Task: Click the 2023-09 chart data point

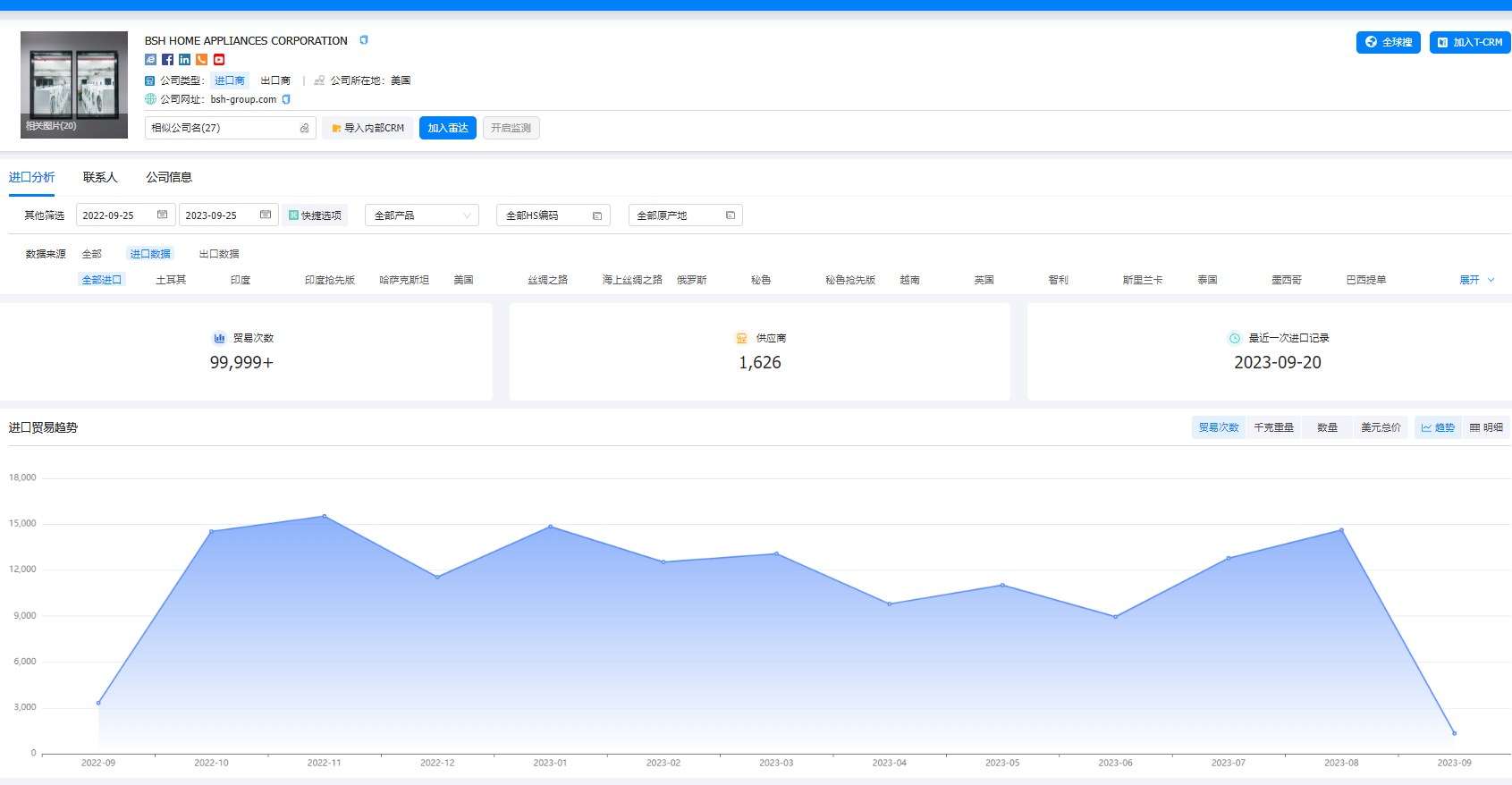Action: (1455, 733)
